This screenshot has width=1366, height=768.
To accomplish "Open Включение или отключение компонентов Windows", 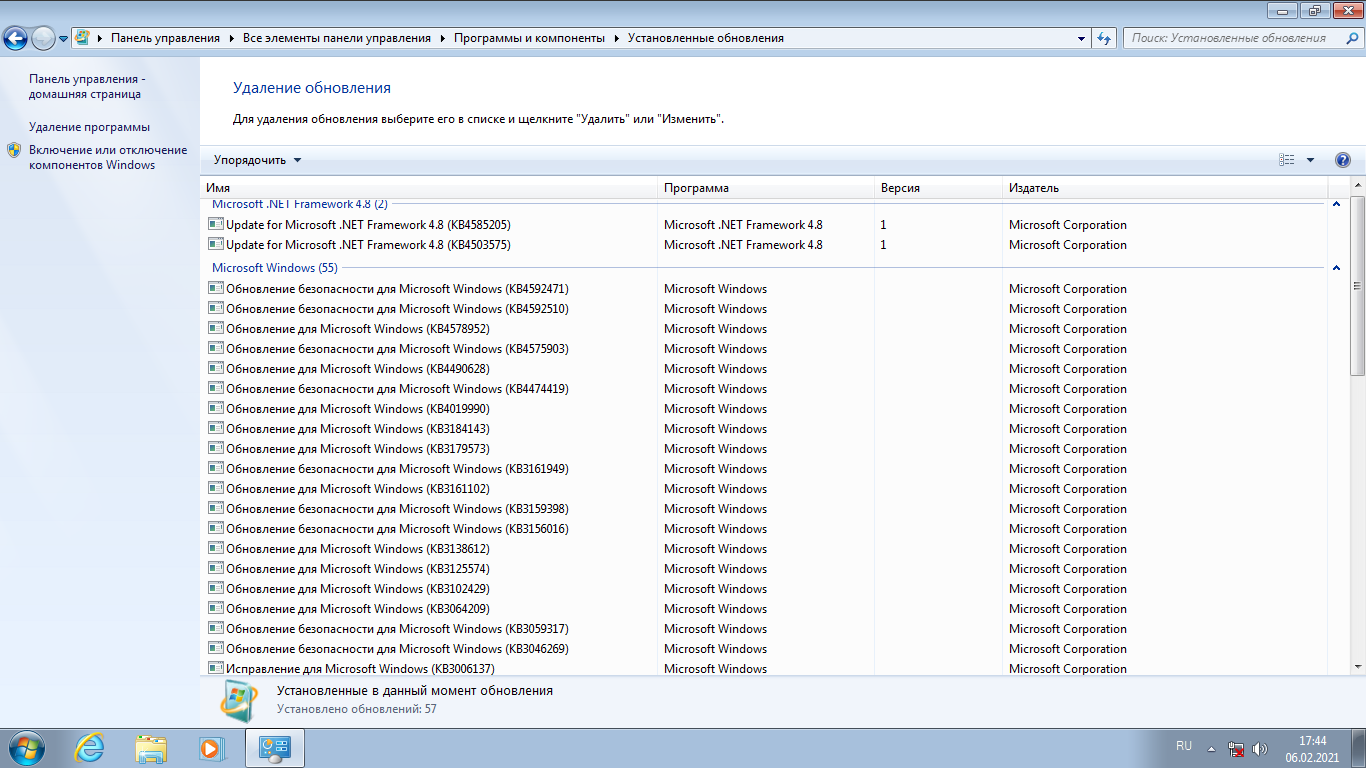I will [108, 157].
